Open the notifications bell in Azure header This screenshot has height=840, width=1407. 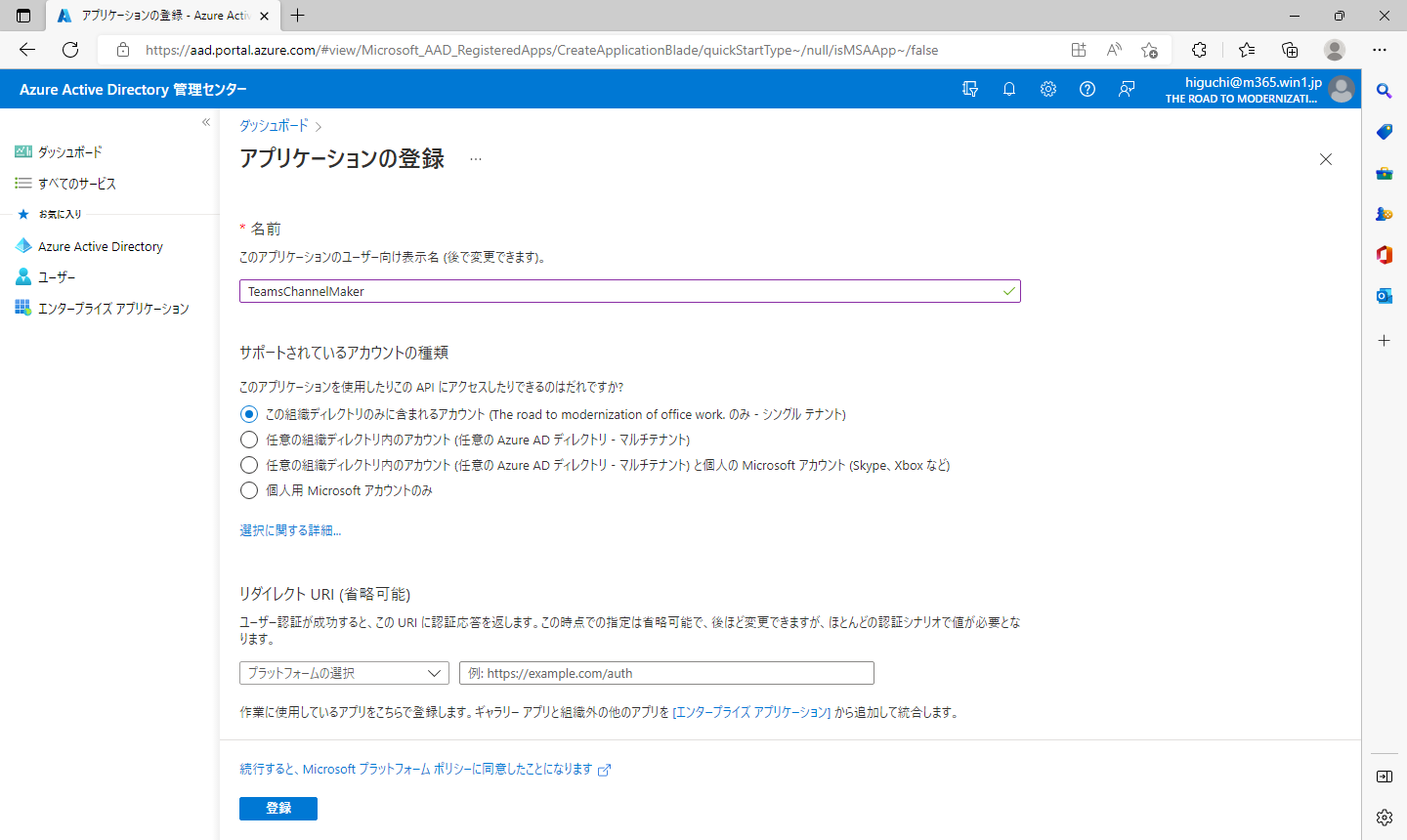[1009, 89]
